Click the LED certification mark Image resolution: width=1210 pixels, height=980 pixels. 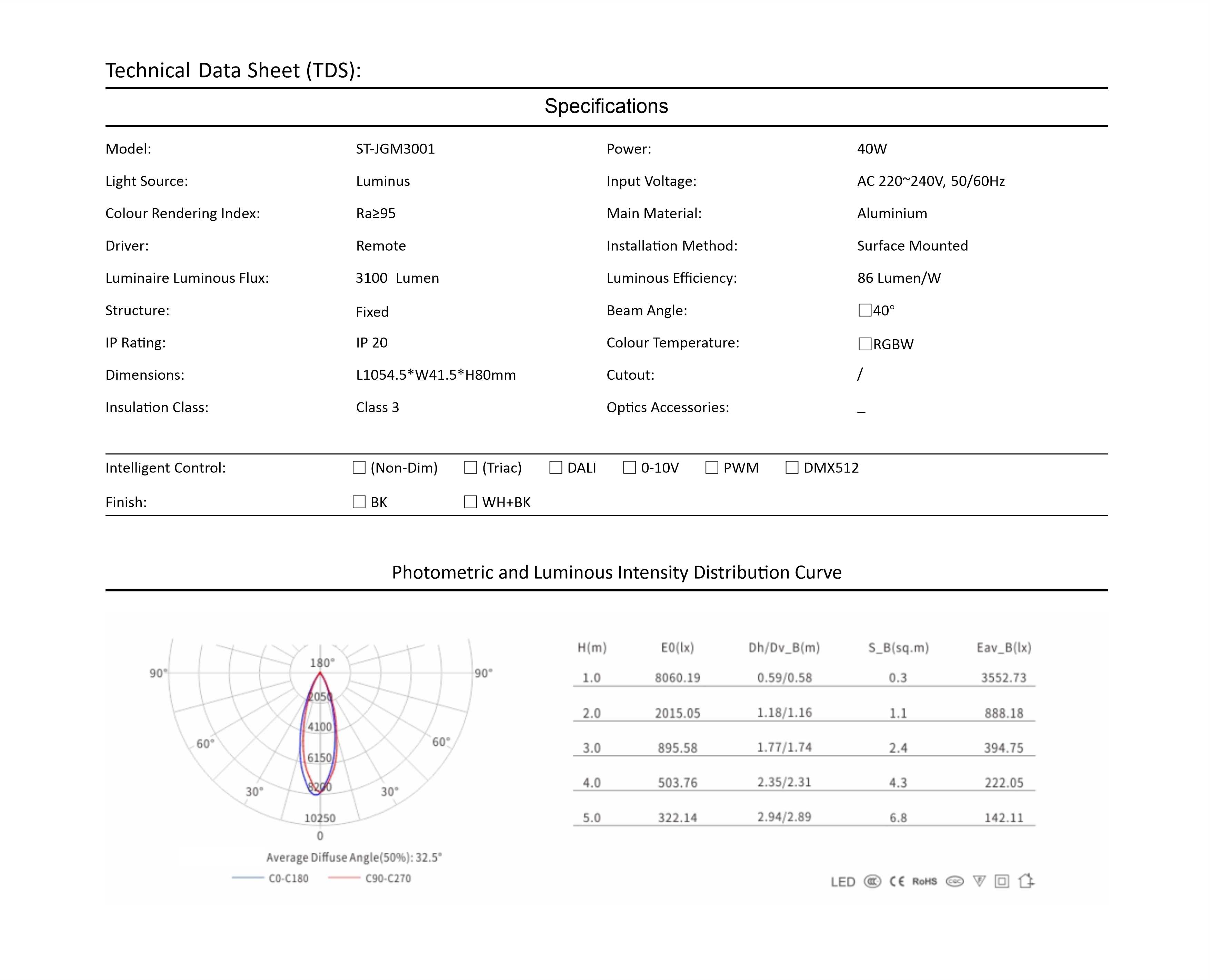(x=843, y=882)
